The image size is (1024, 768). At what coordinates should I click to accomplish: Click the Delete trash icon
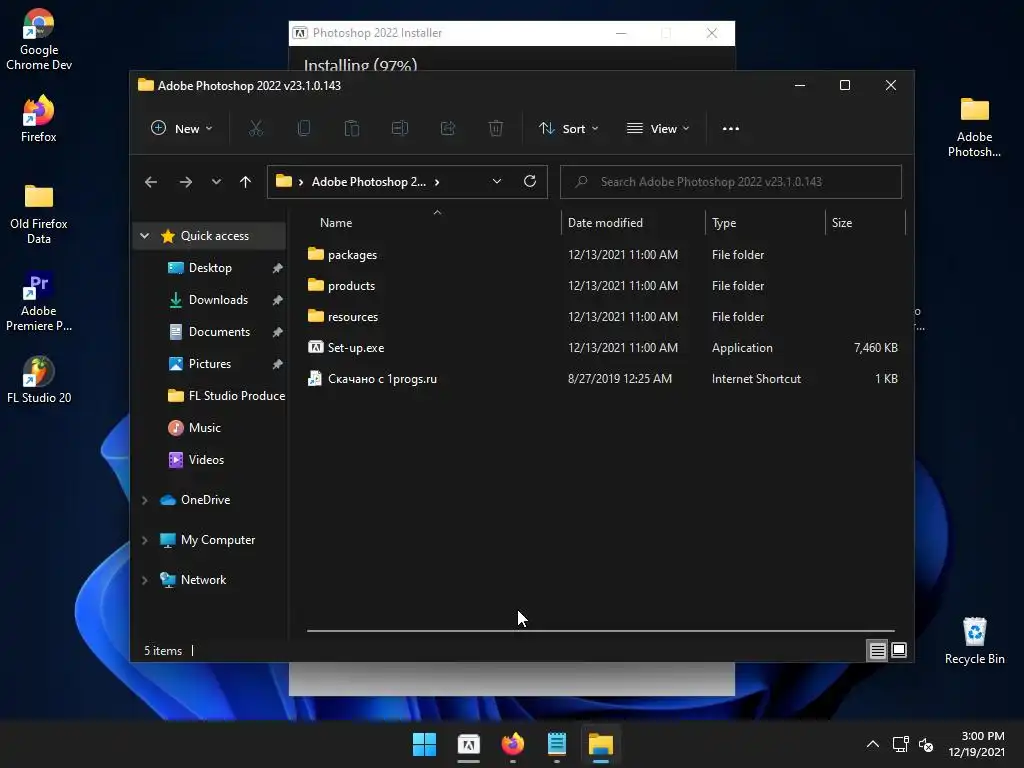click(x=496, y=129)
